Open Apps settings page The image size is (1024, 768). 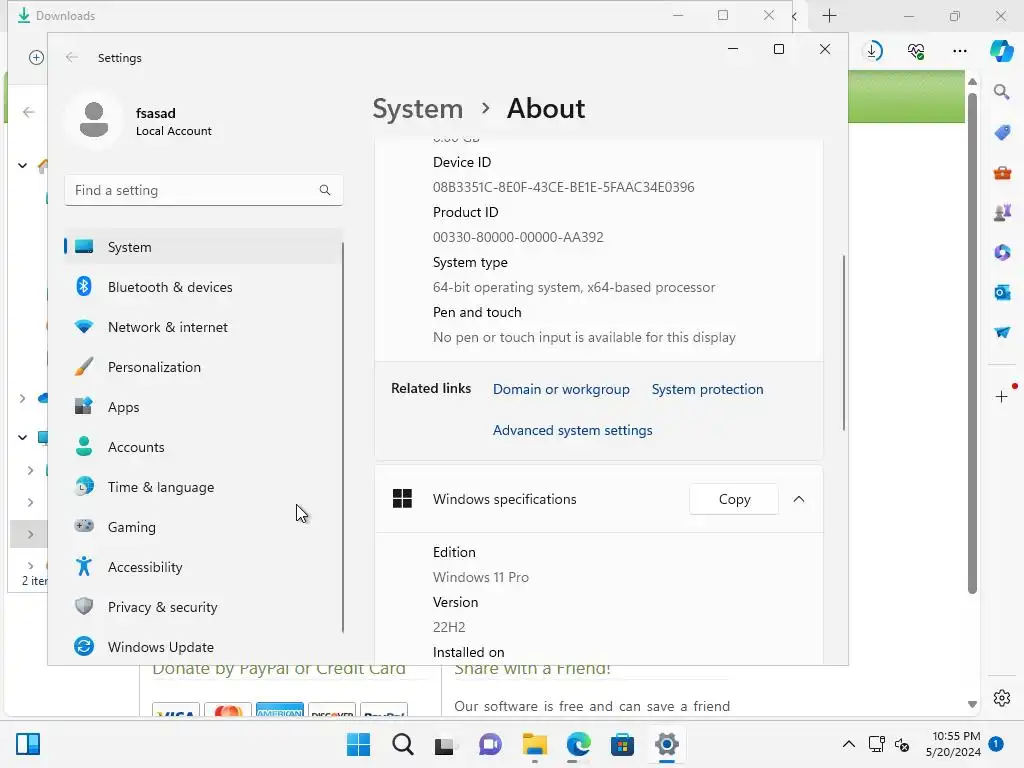[x=203, y=407]
